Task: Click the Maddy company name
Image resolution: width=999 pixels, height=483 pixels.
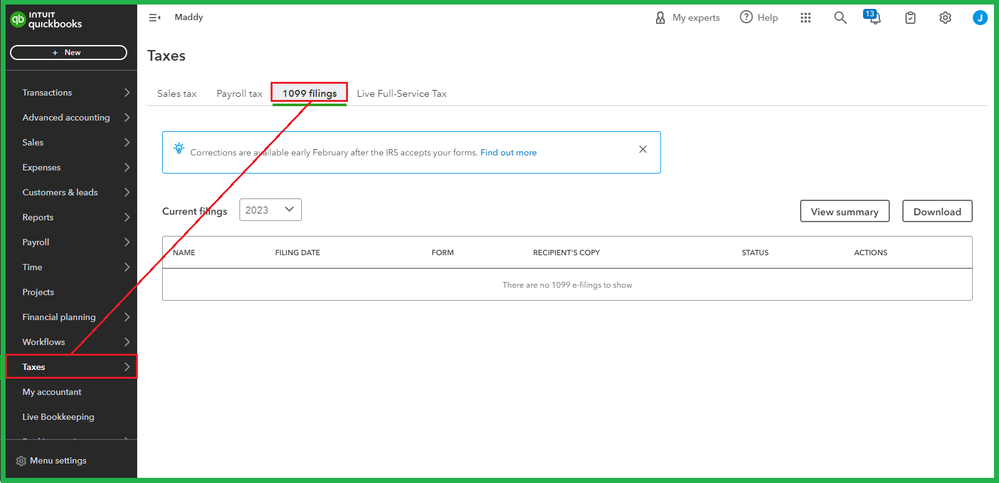Action: tap(189, 18)
